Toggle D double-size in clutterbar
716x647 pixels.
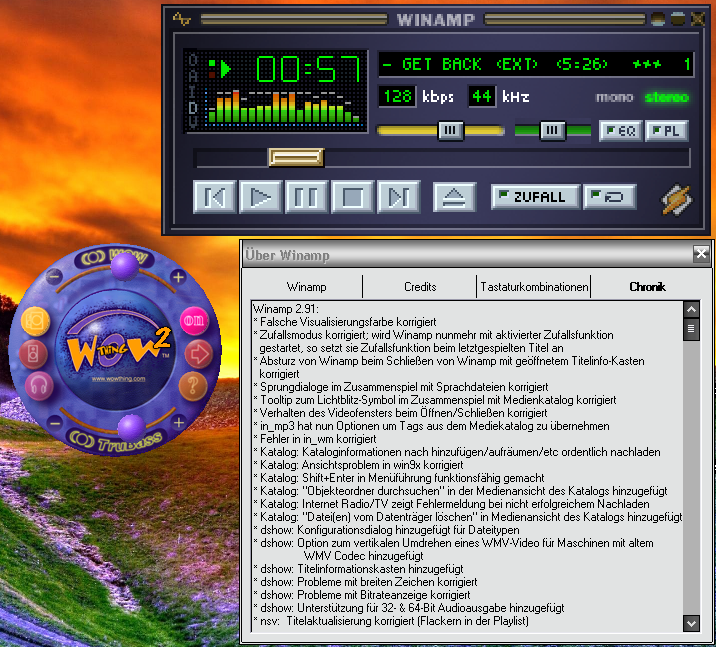pyautogui.click(x=193, y=107)
